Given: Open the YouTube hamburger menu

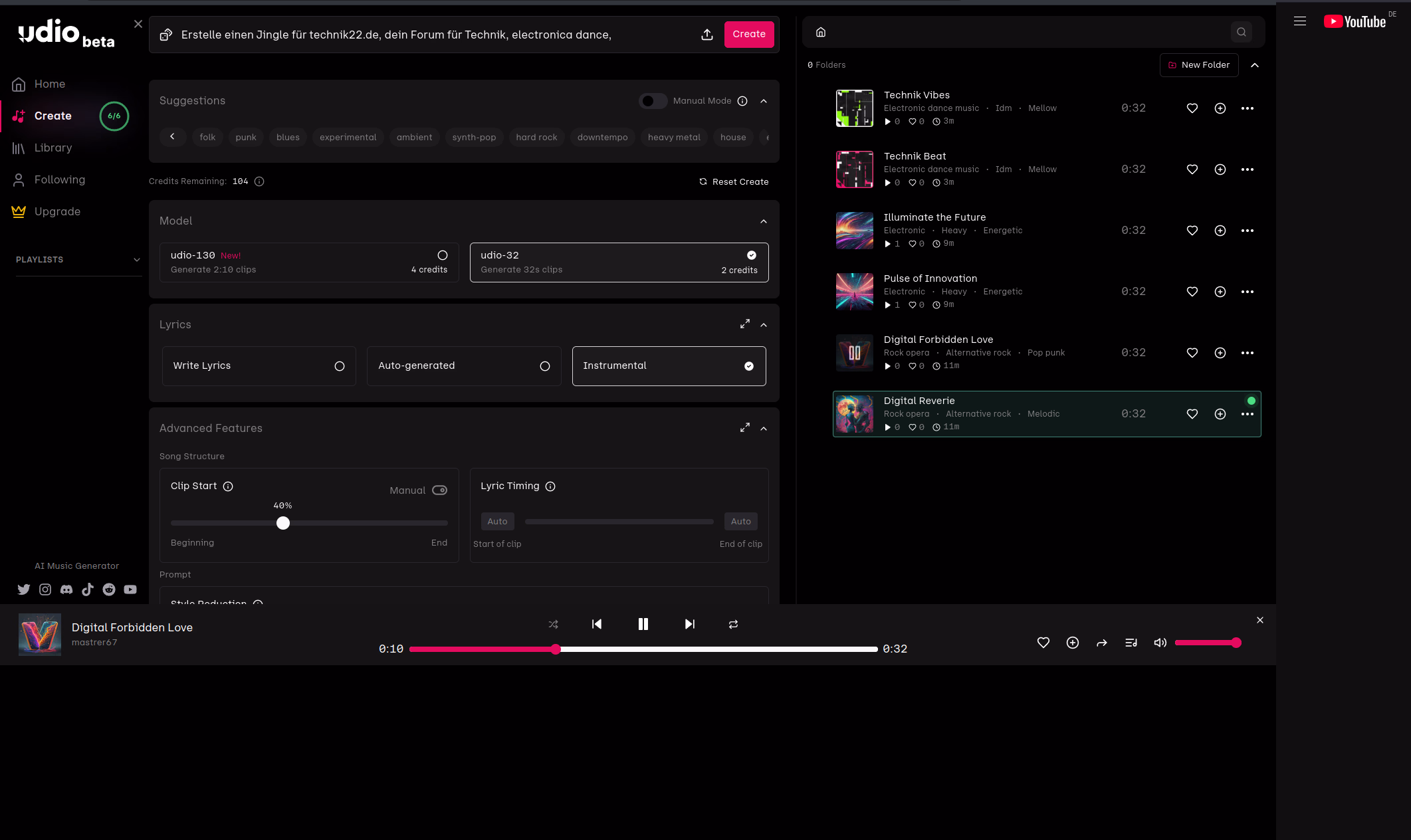Looking at the screenshot, I should [x=1300, y=21].
